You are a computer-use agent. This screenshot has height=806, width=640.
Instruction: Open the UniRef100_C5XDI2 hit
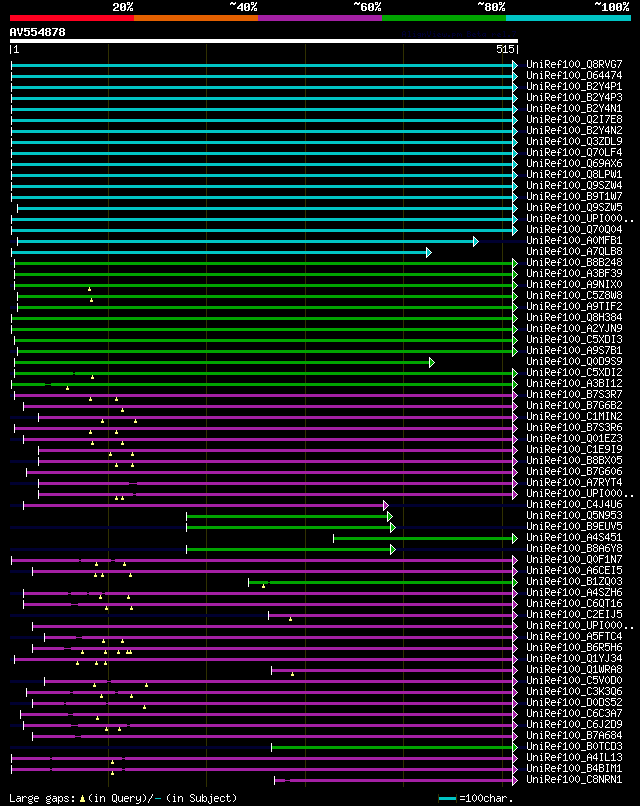(x=574, y=373)
